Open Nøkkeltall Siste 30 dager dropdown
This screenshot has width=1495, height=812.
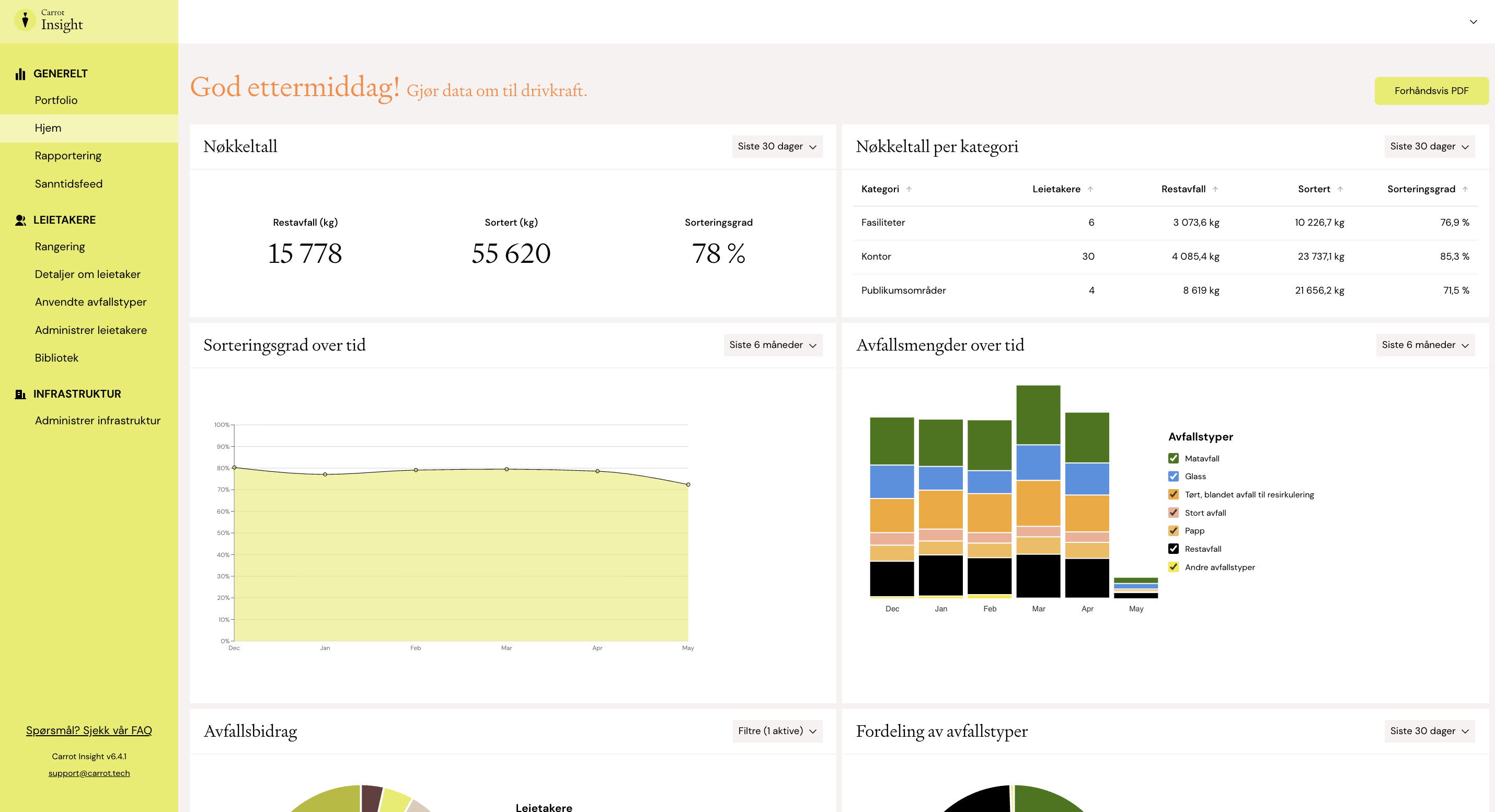pos(777,147)
